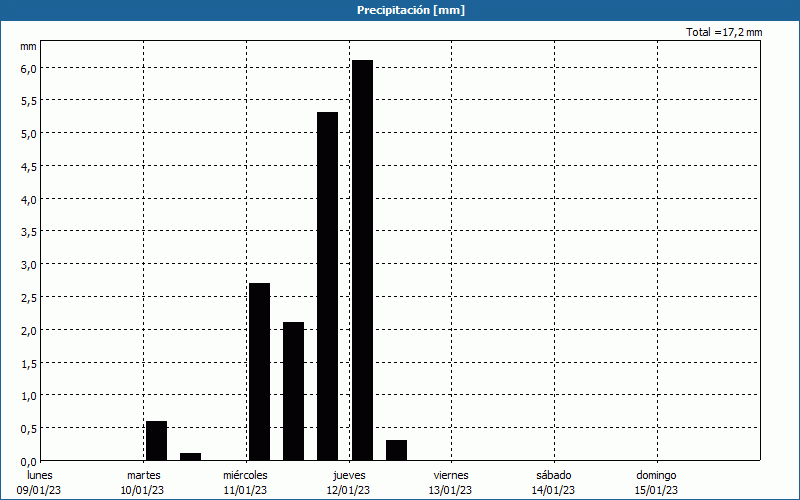Click the 0,0 y-axis value

click(29, 462)
